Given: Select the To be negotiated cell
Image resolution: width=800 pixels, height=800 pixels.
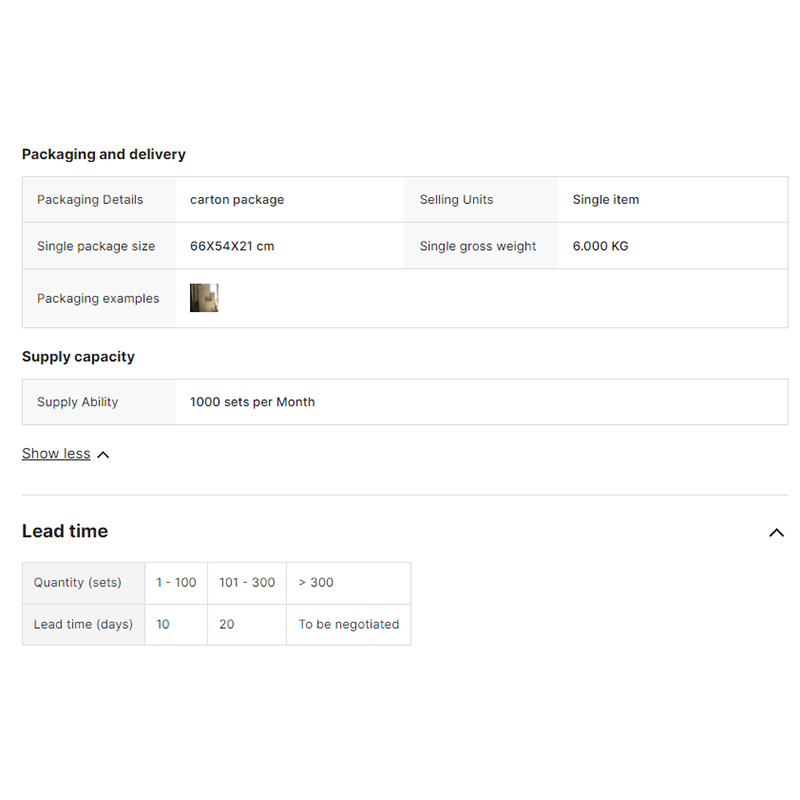Looking at the screenshot, I should 348,625.
